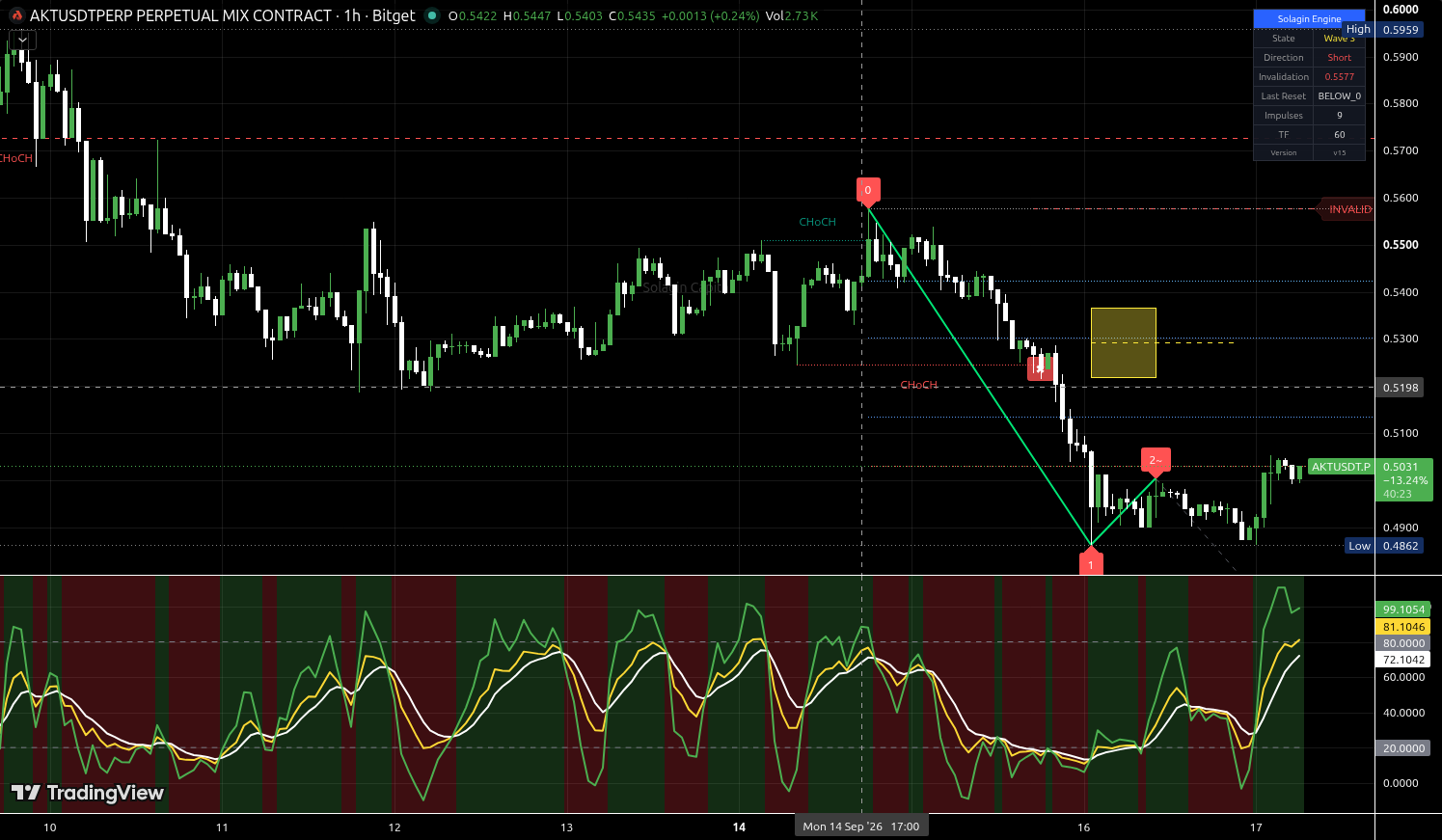1442x840 pixels.
Task: Click the 0.5577 invalidation value
Action: click(1339, 77)
